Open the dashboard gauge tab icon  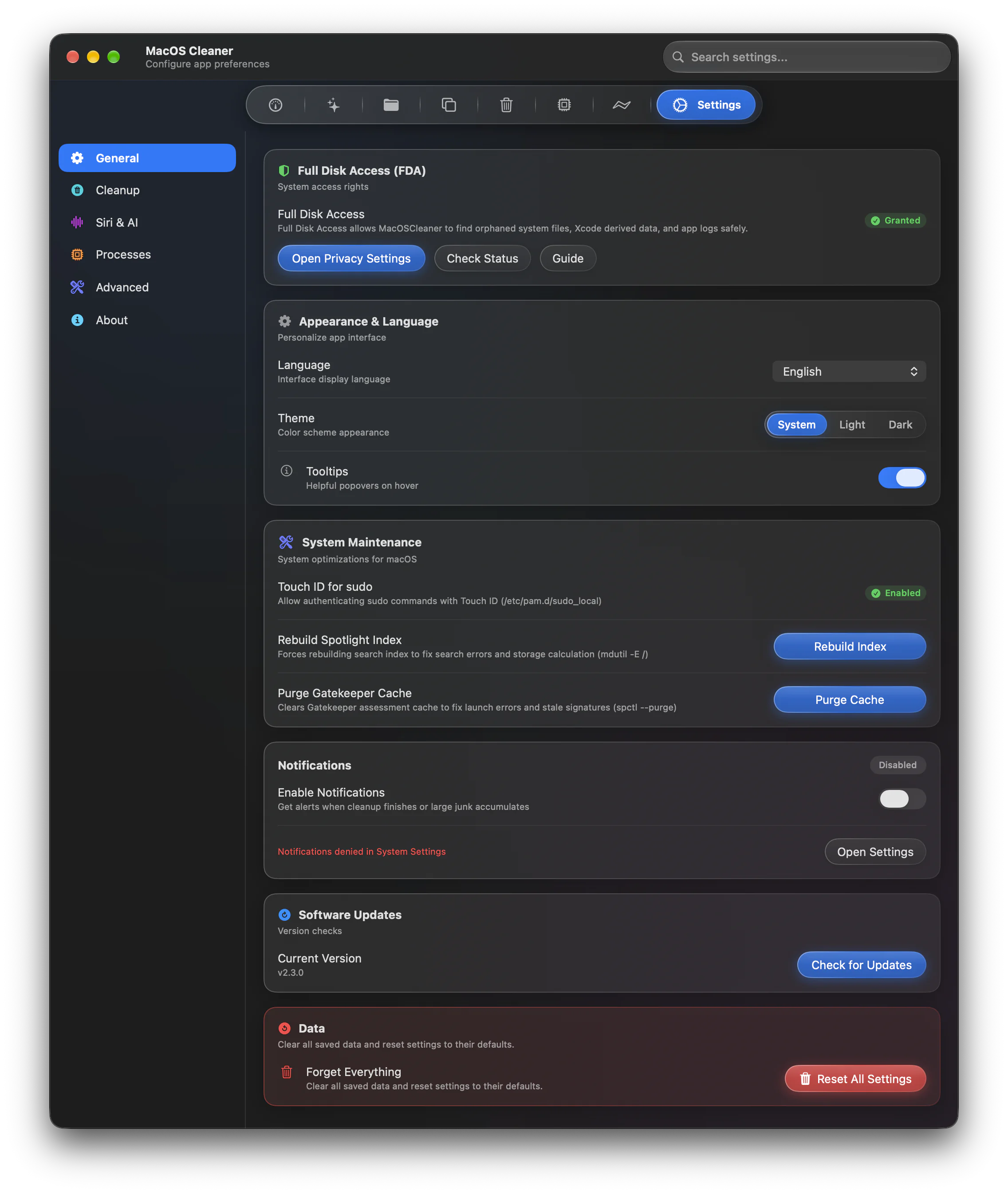click(x=276, y=105)
